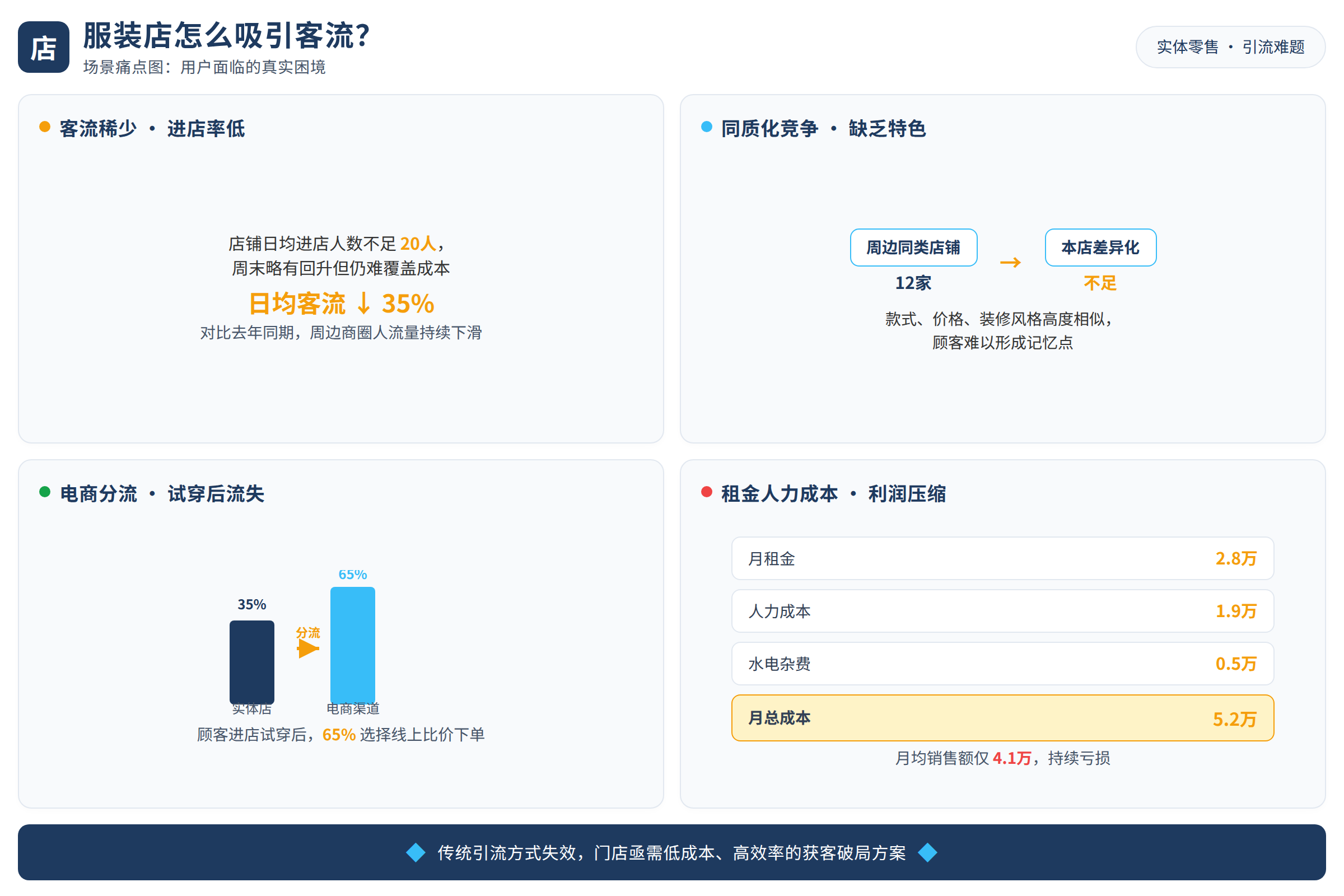1344x896 pixels.
Task: Click the 店 logo icon
Action: click(x=44, y=47)
